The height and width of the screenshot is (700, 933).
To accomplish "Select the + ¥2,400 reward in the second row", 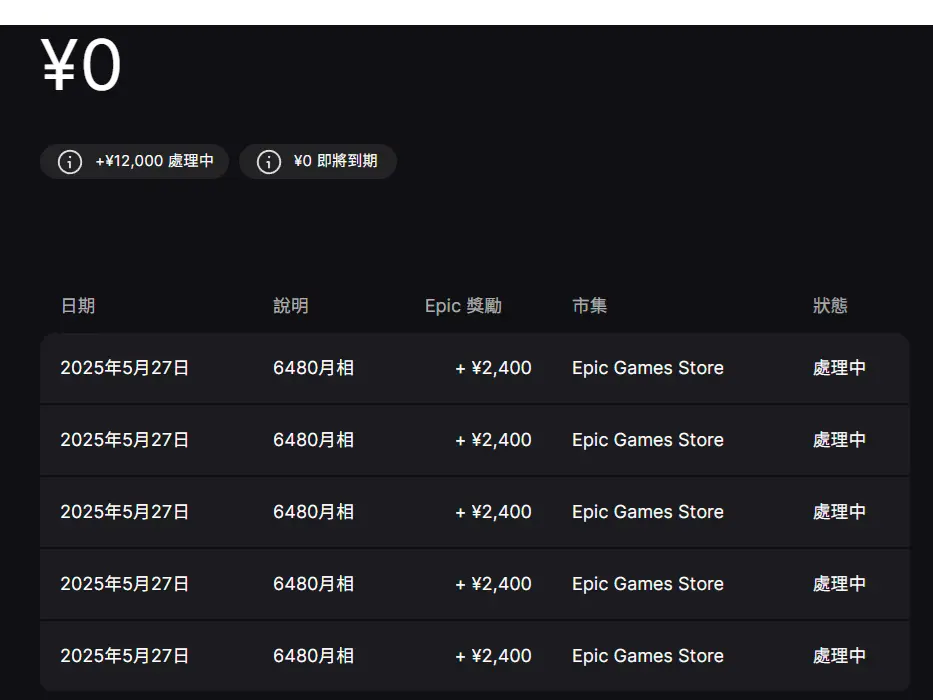I will tap(493, 440).
